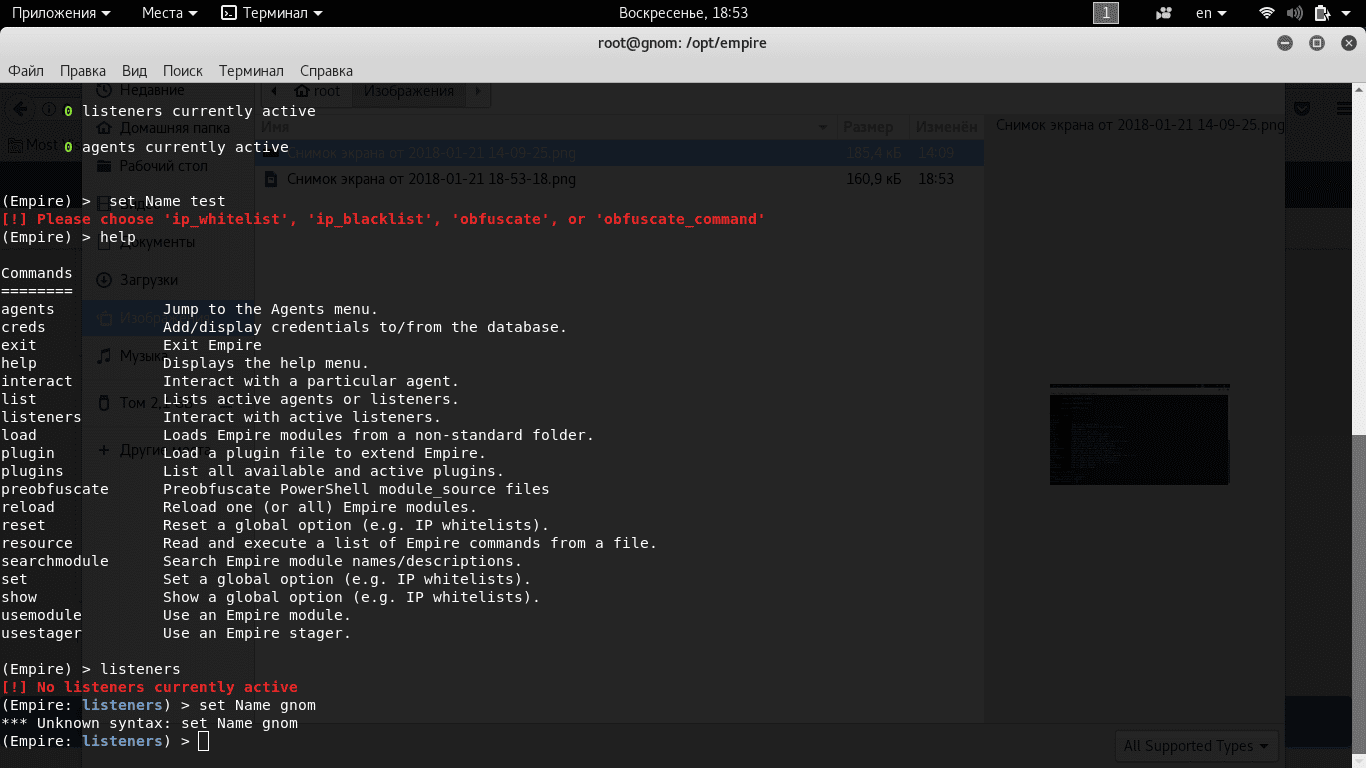The height and width of the screenshot is (768, 1366).
Task: Click 'Jump to the Agents menu.' line
Action: pos(271,309)
